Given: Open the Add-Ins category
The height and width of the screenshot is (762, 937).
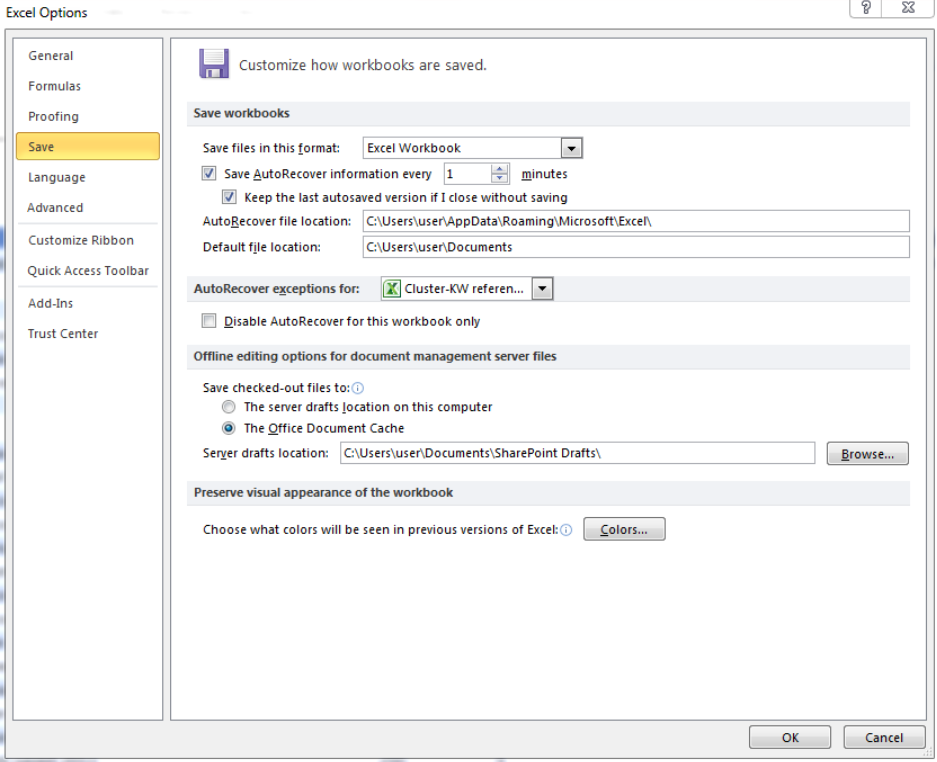Looking at the screenshot, I should click(88, 304).
